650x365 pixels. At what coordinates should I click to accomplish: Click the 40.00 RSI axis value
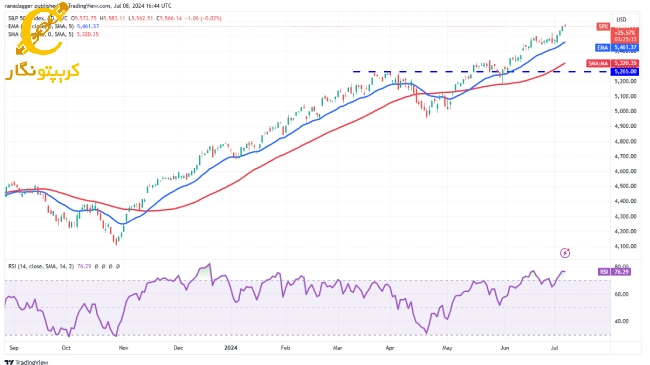(622, 321)
